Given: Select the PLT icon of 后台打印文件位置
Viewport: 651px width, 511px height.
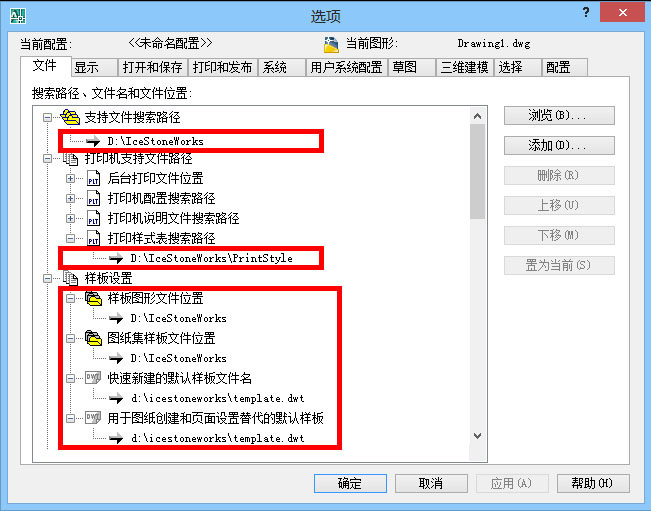Looking at the screenshot, I should point(93,178).
